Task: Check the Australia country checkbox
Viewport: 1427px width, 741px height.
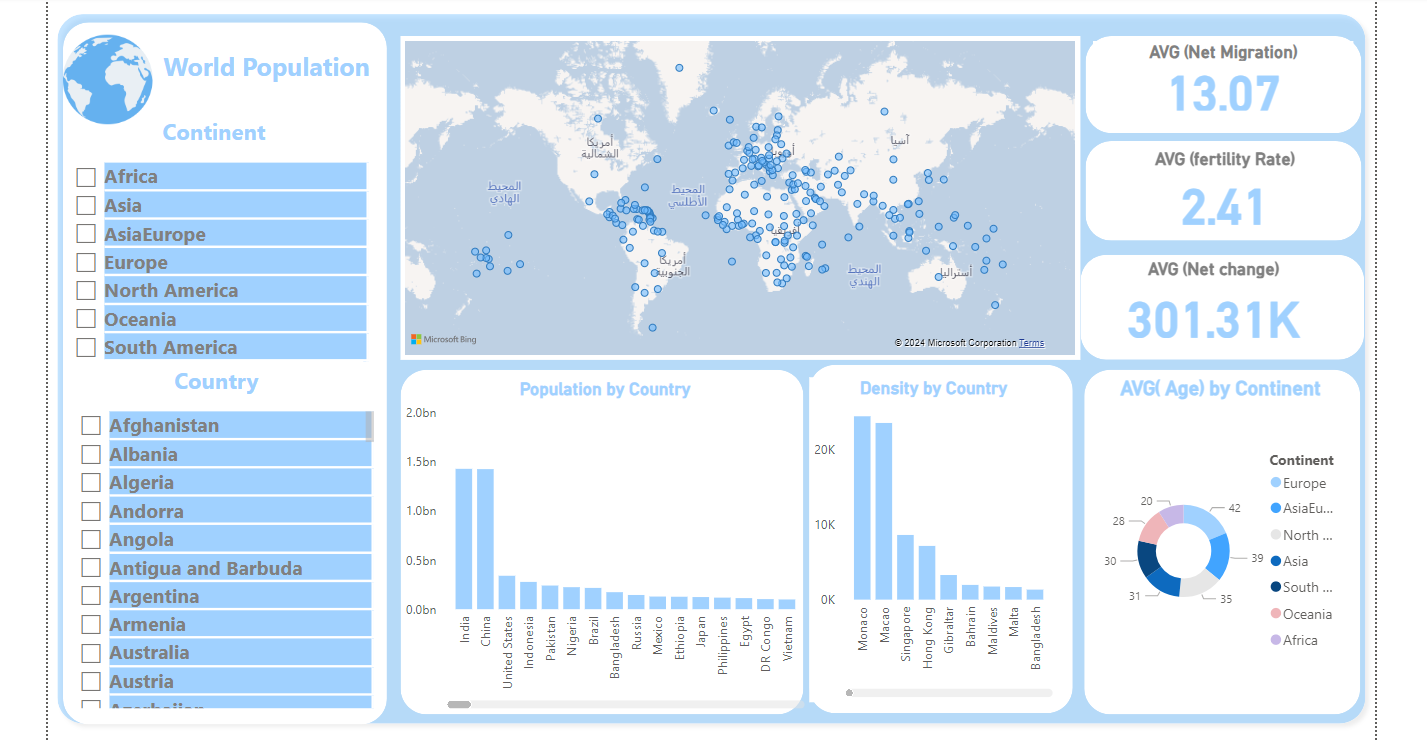Action: [91, 653]
